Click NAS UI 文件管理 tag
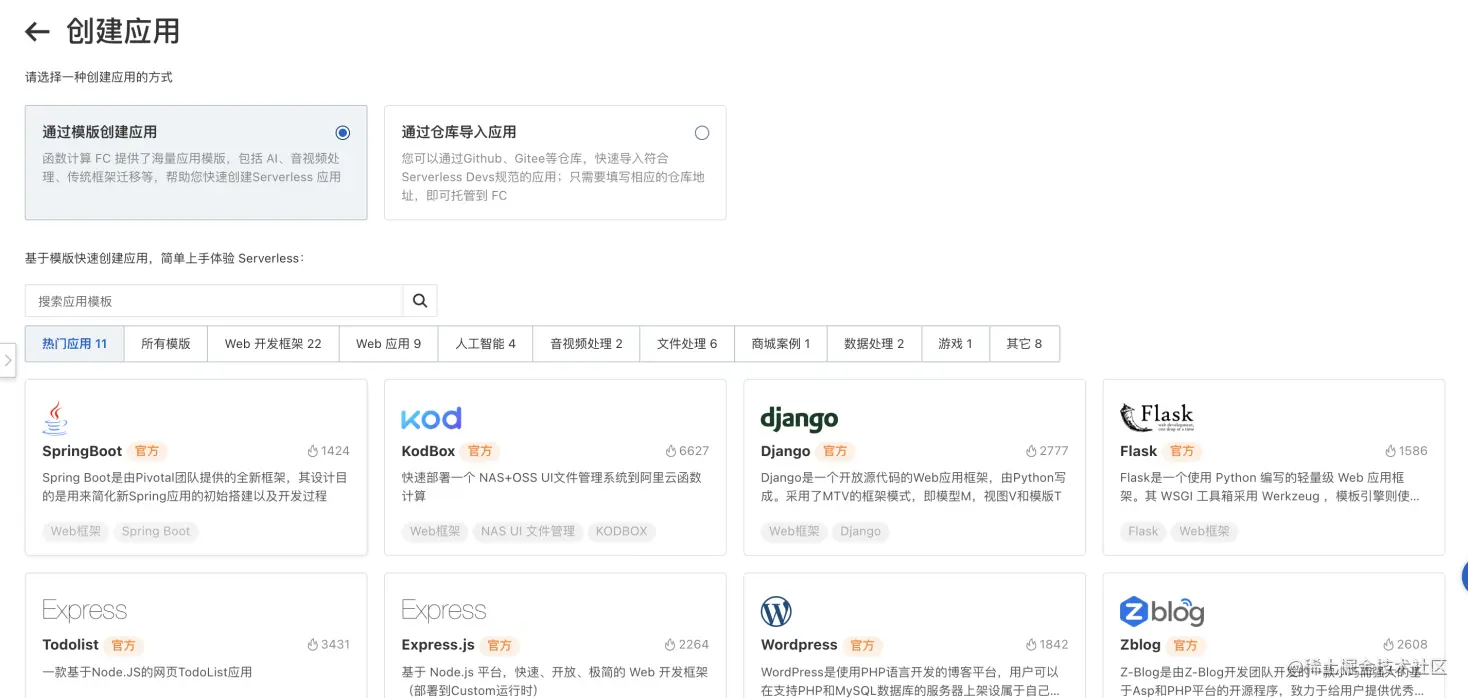Screen dimensions: 1468x698 coord(528,531)
